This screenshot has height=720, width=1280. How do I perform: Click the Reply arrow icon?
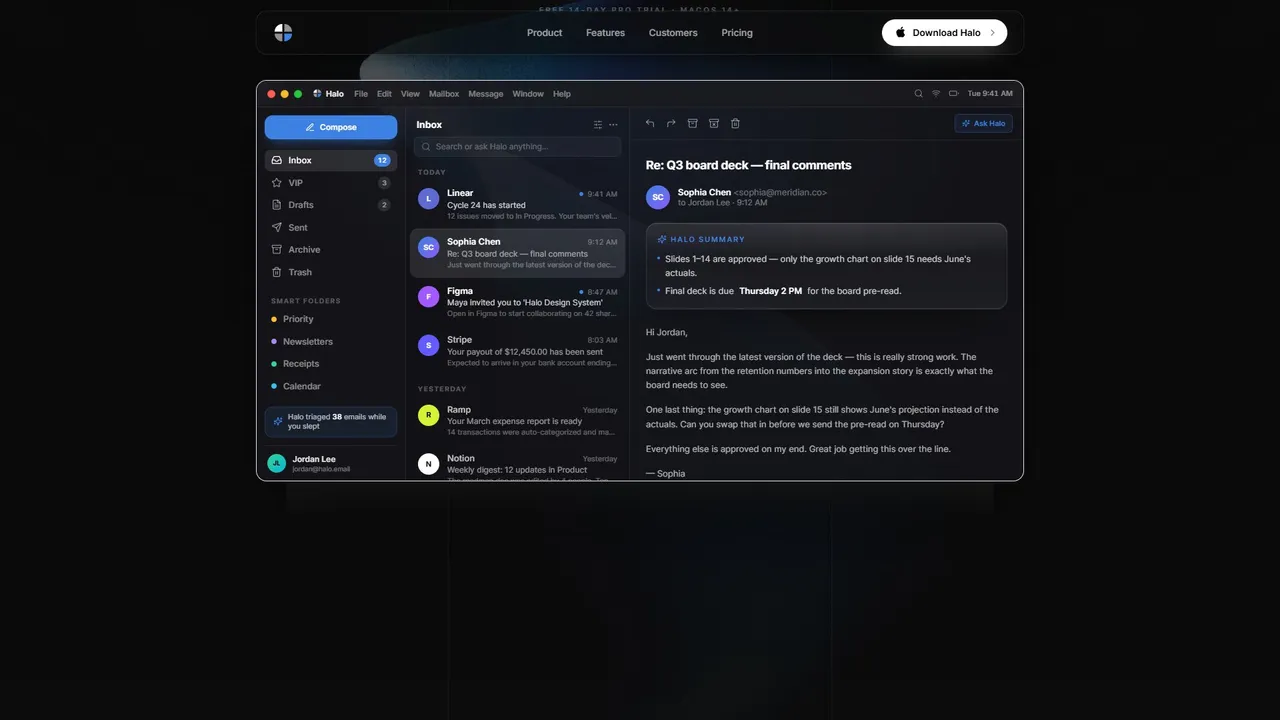point(650,123)
